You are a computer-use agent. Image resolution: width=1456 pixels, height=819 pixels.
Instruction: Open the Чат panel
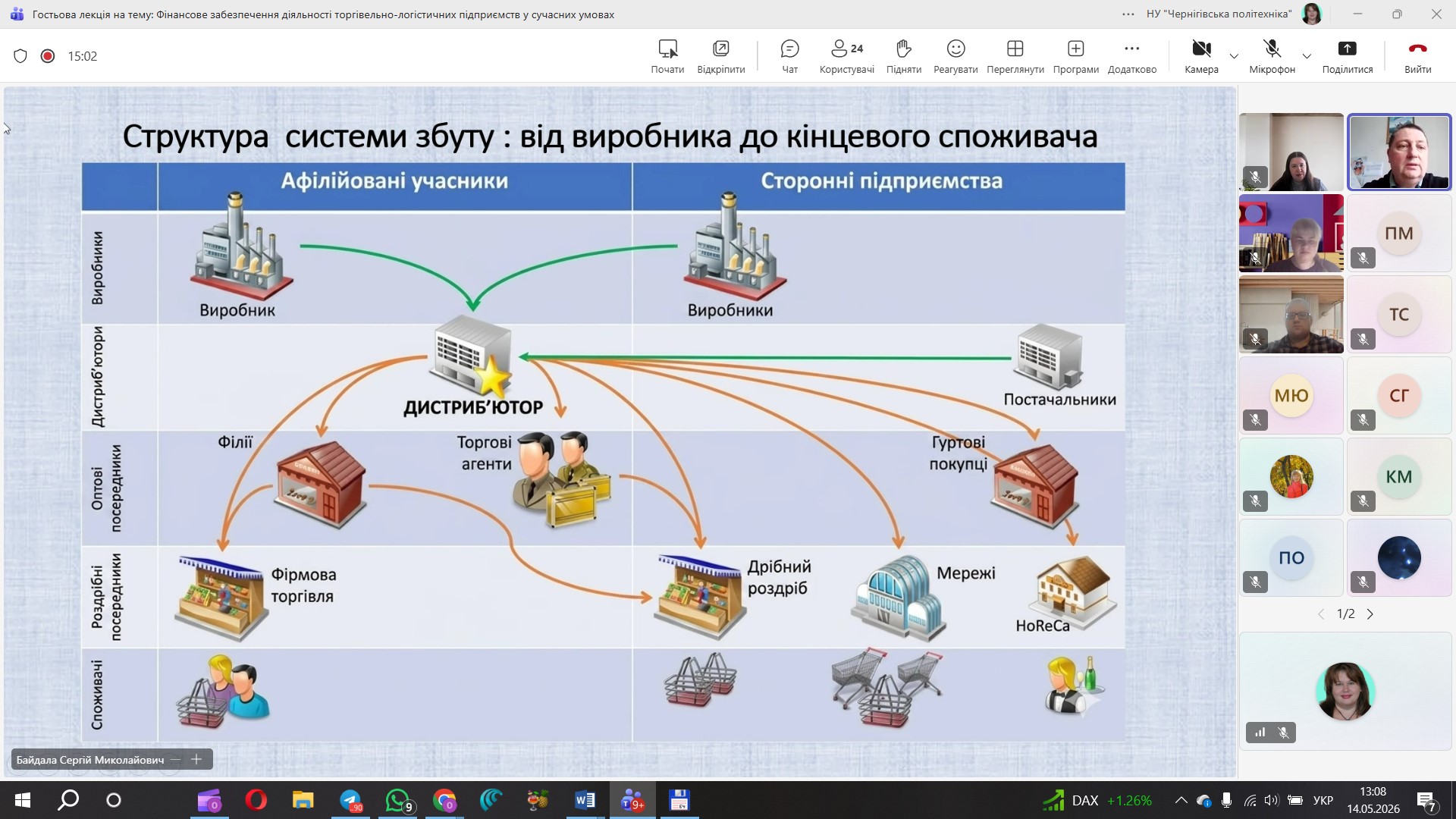(x=789, y=57)
